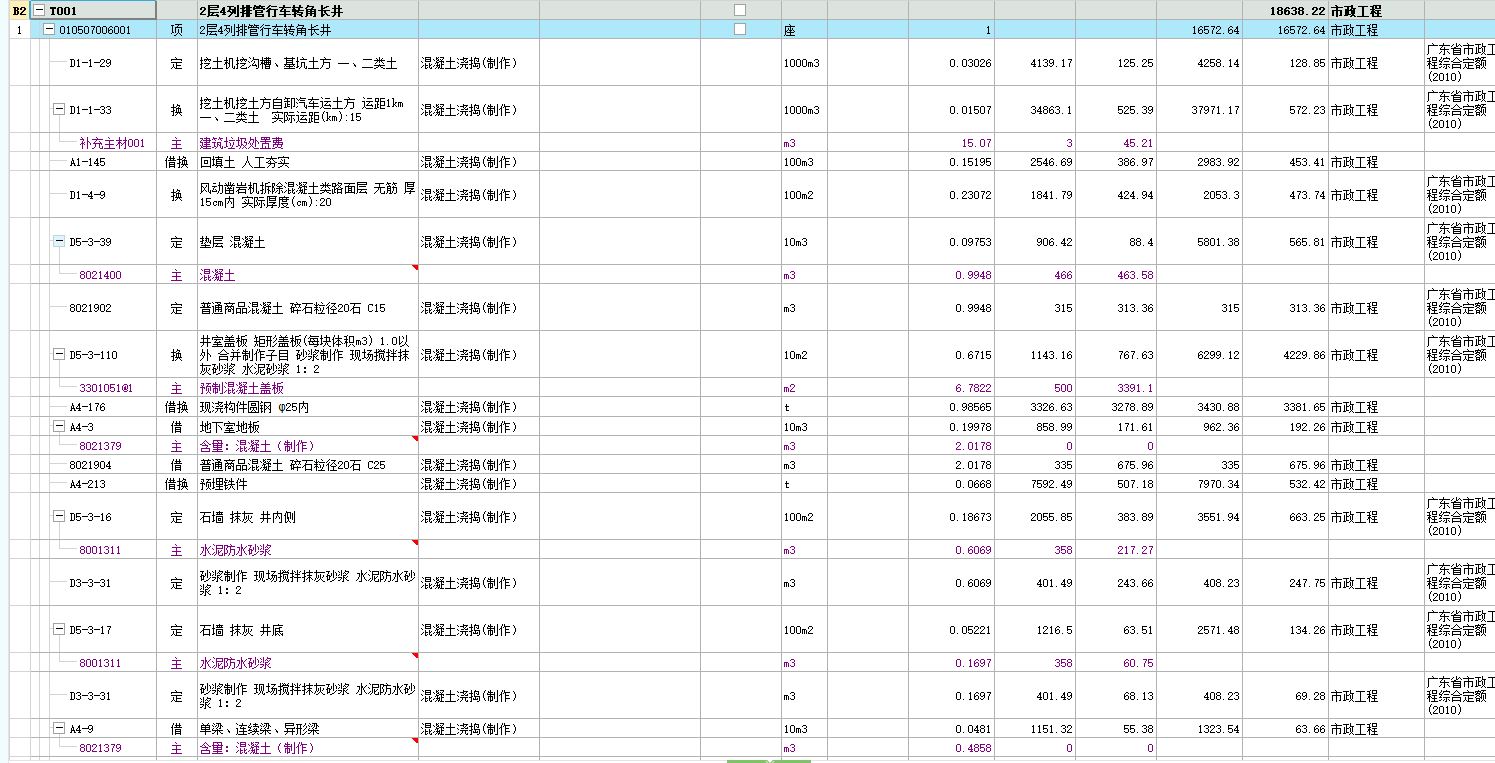1495x763 pixels.
Task: Click 借换 type cell in A4-213 row
Action: 177,484
